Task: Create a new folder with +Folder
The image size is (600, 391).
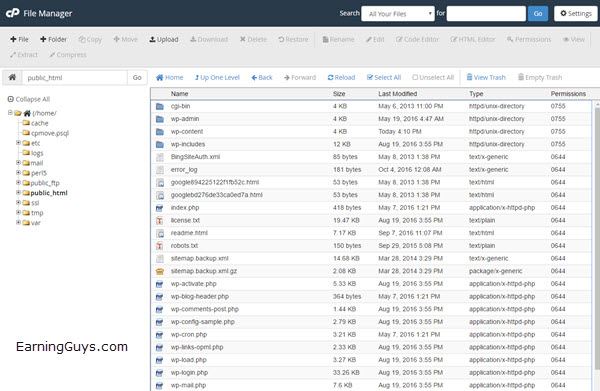Action: pos(53,39)
